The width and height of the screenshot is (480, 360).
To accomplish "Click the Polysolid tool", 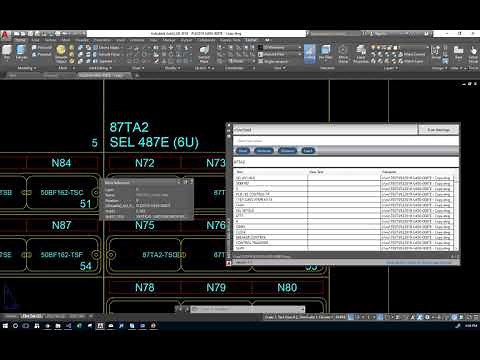I will click(42, 48).
